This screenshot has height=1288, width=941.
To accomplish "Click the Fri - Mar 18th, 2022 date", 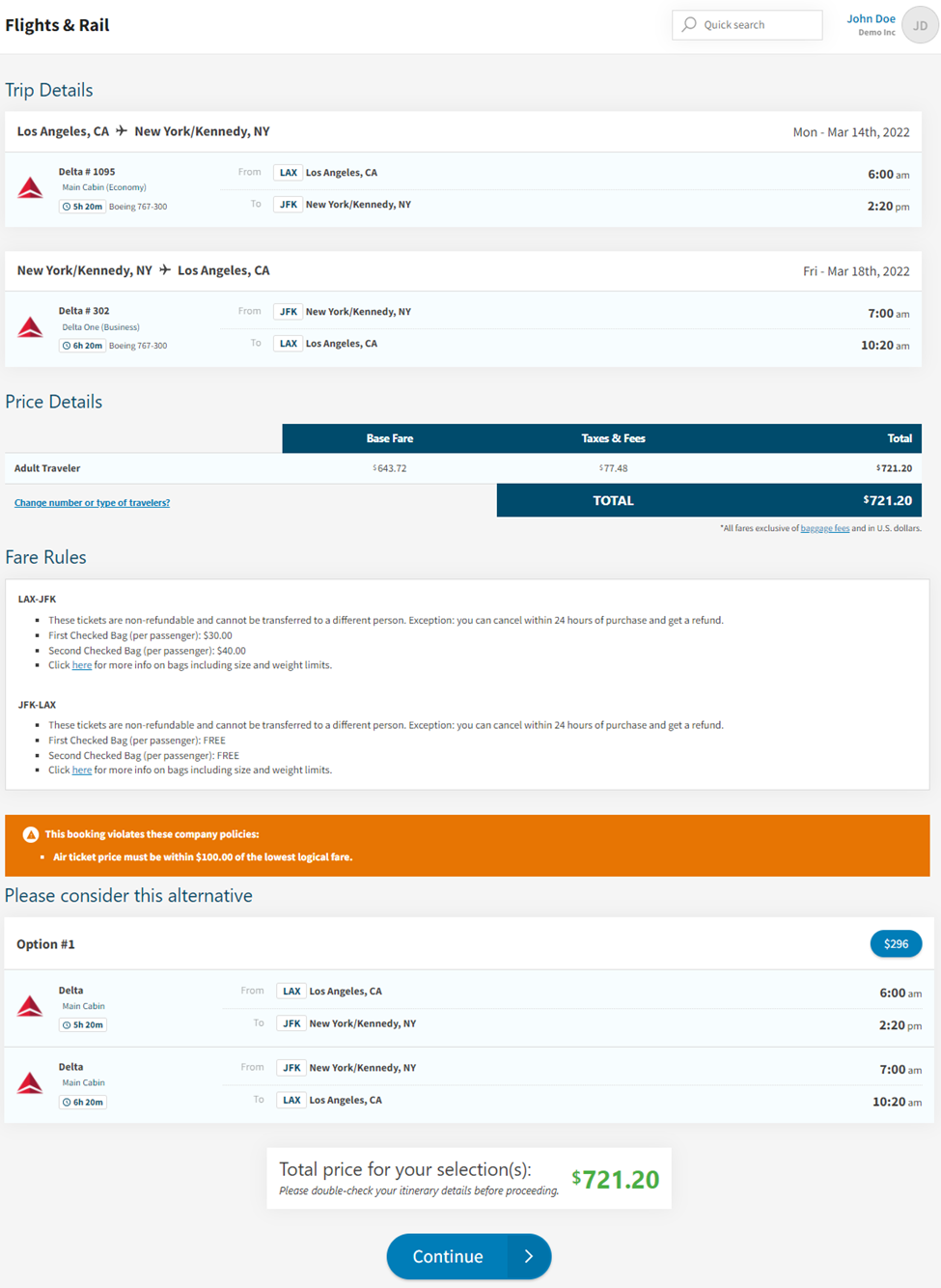I will (x=856, y=271).
